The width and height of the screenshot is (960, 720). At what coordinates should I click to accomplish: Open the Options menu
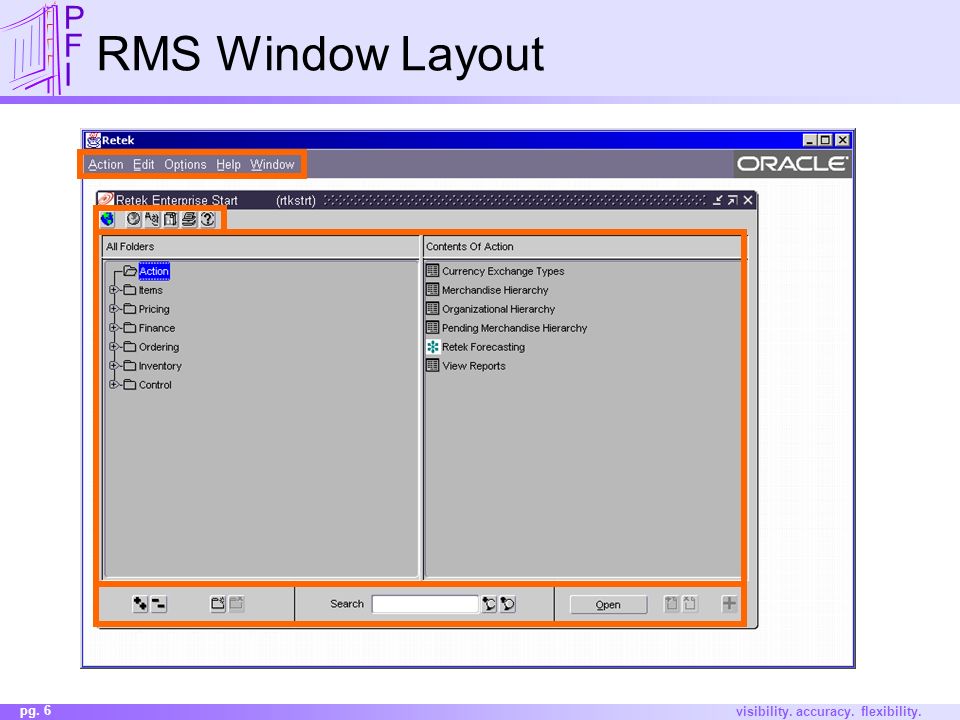(185, 165)
